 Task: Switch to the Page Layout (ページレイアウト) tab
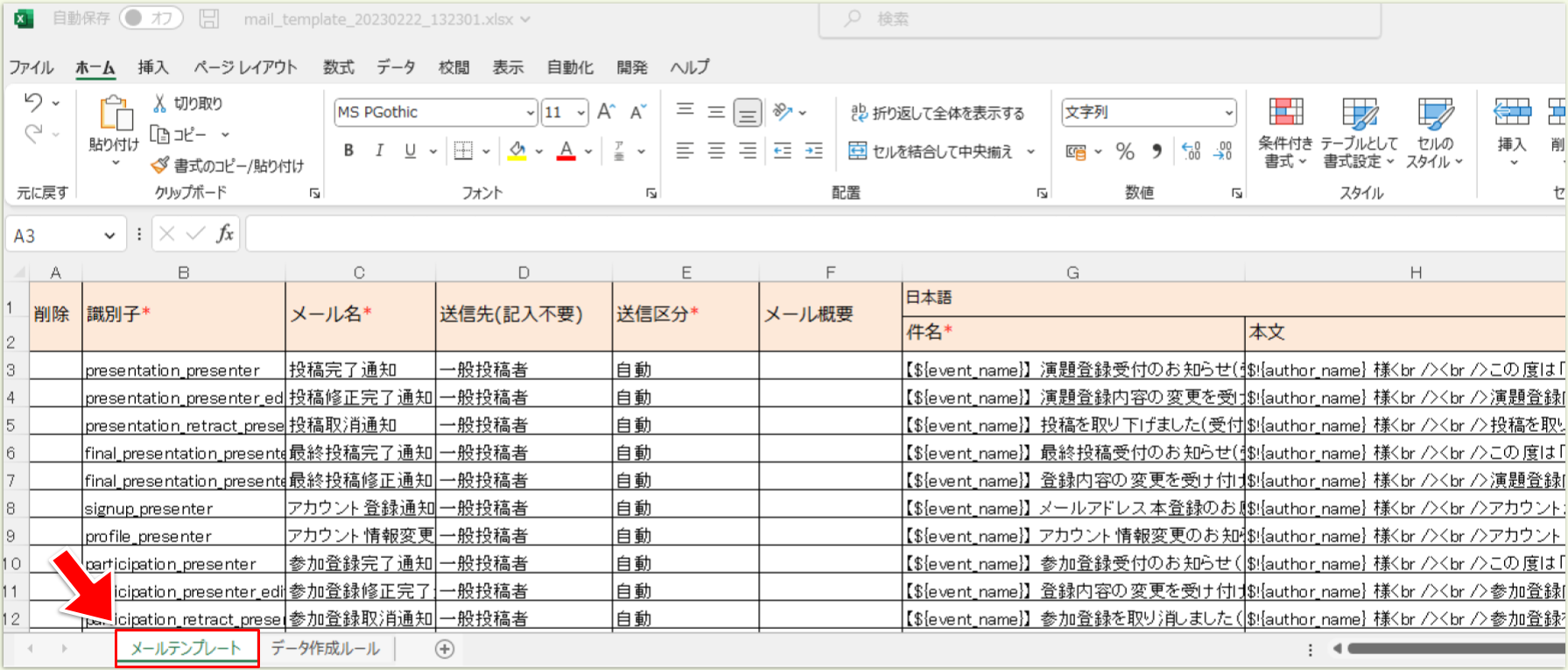click(246, 67)
